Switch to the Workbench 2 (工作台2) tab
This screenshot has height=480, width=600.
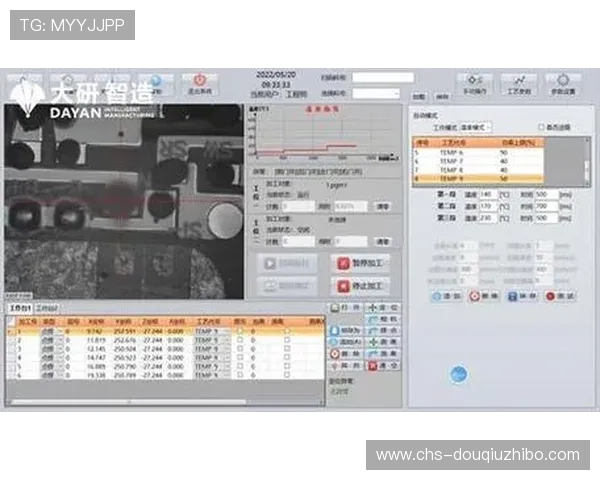coord(47,308)
